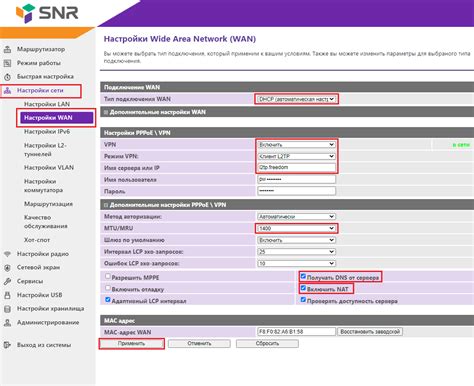
Task: Click the Настройки USB icon
Action: point(7,295)
